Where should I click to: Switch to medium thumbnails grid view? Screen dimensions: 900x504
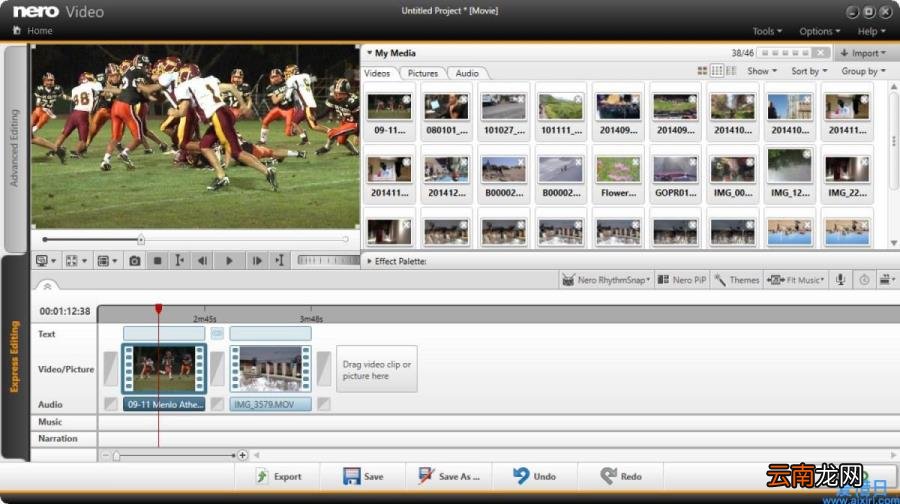pos(717,71)
